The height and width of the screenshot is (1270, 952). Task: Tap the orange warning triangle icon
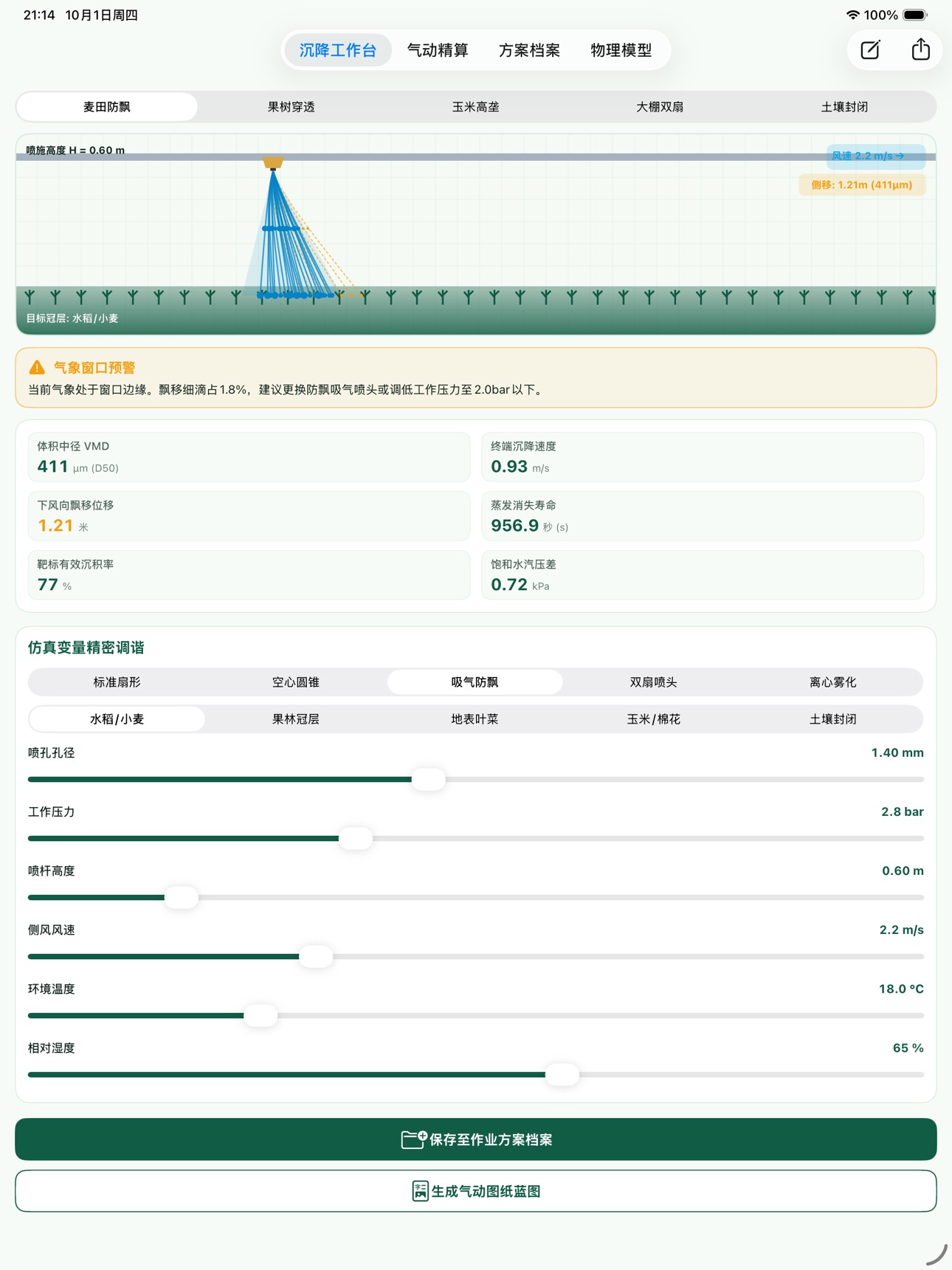pyautogui.click(x=37, y=367)
